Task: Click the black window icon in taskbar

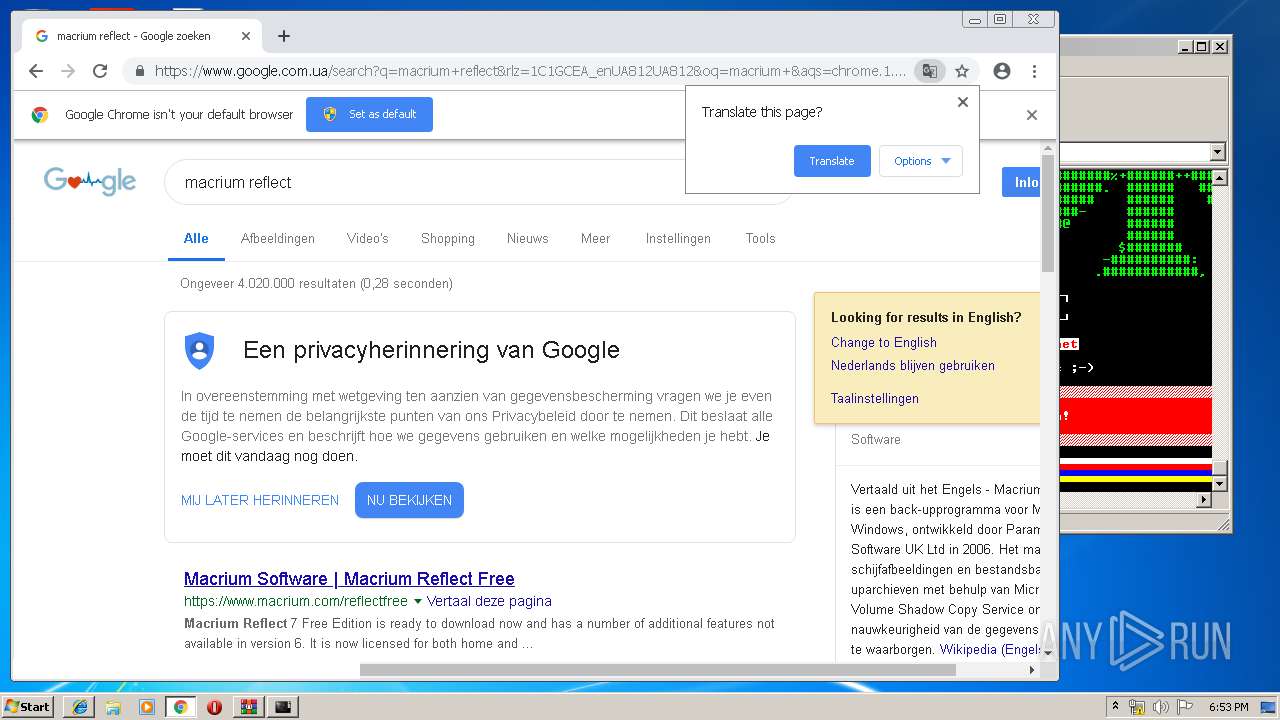Action: [284, 707]
